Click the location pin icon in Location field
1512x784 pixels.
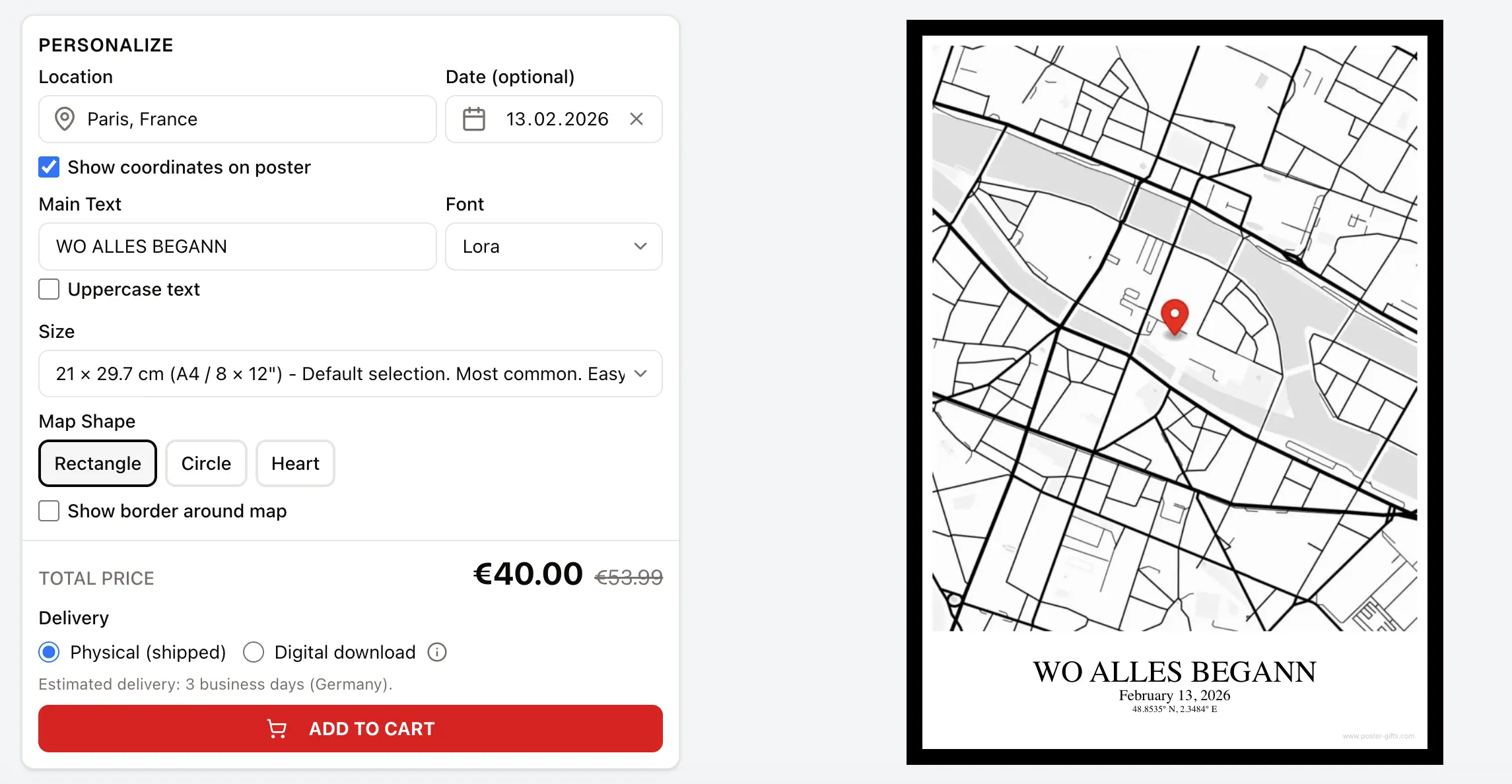(64, 119)
